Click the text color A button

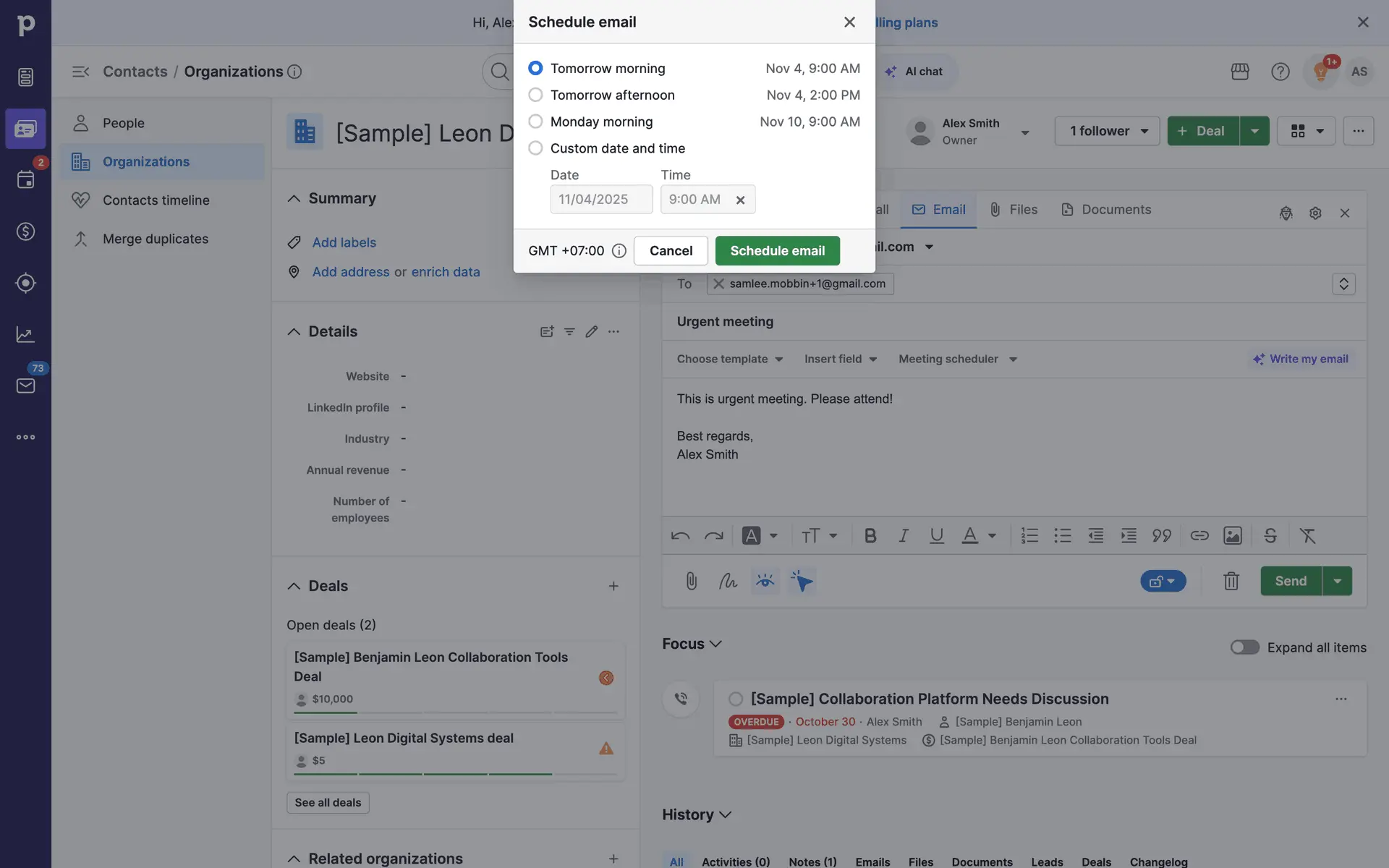click(969, 536)
